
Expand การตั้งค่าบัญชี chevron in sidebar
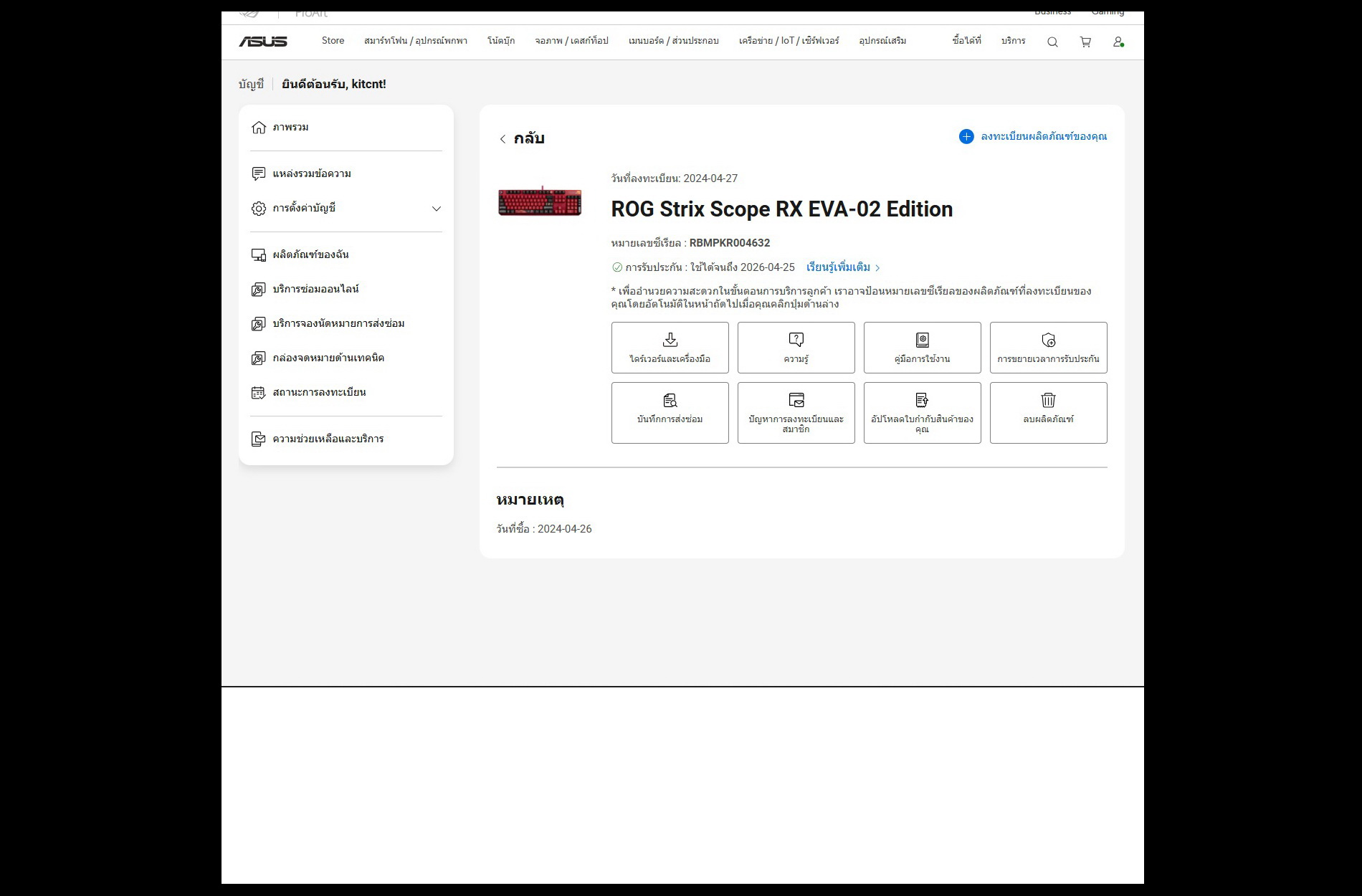coord(436,209)
